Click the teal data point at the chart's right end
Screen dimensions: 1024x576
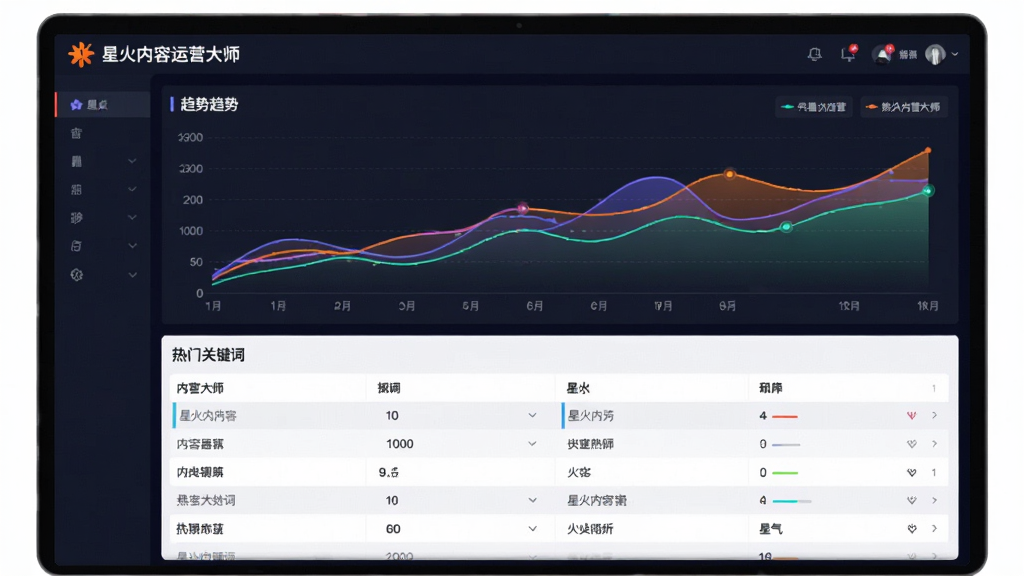click(927, 191)
